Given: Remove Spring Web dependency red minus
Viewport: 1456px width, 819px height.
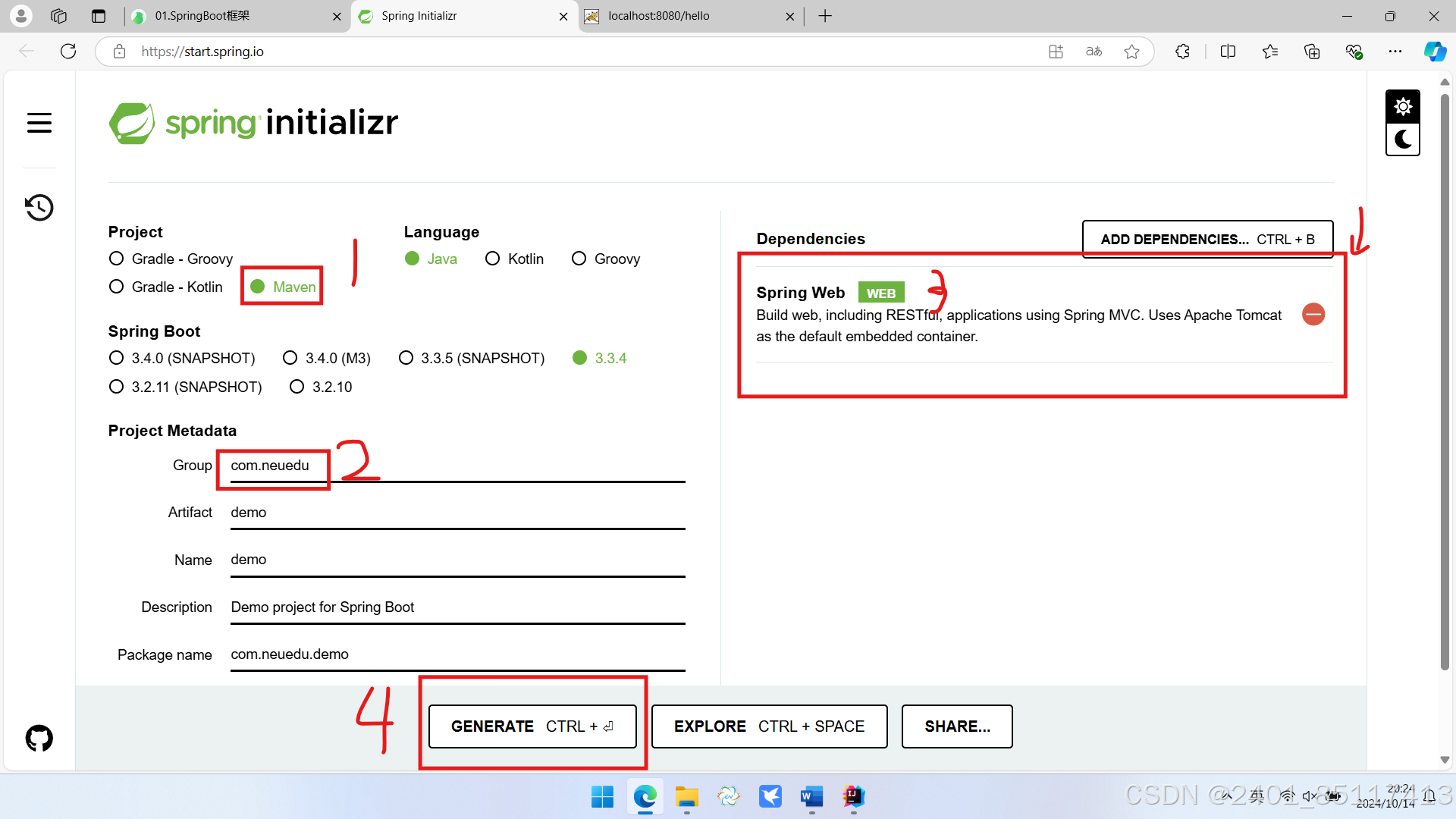Looking at the screenshot, I should click(1313, 314).
